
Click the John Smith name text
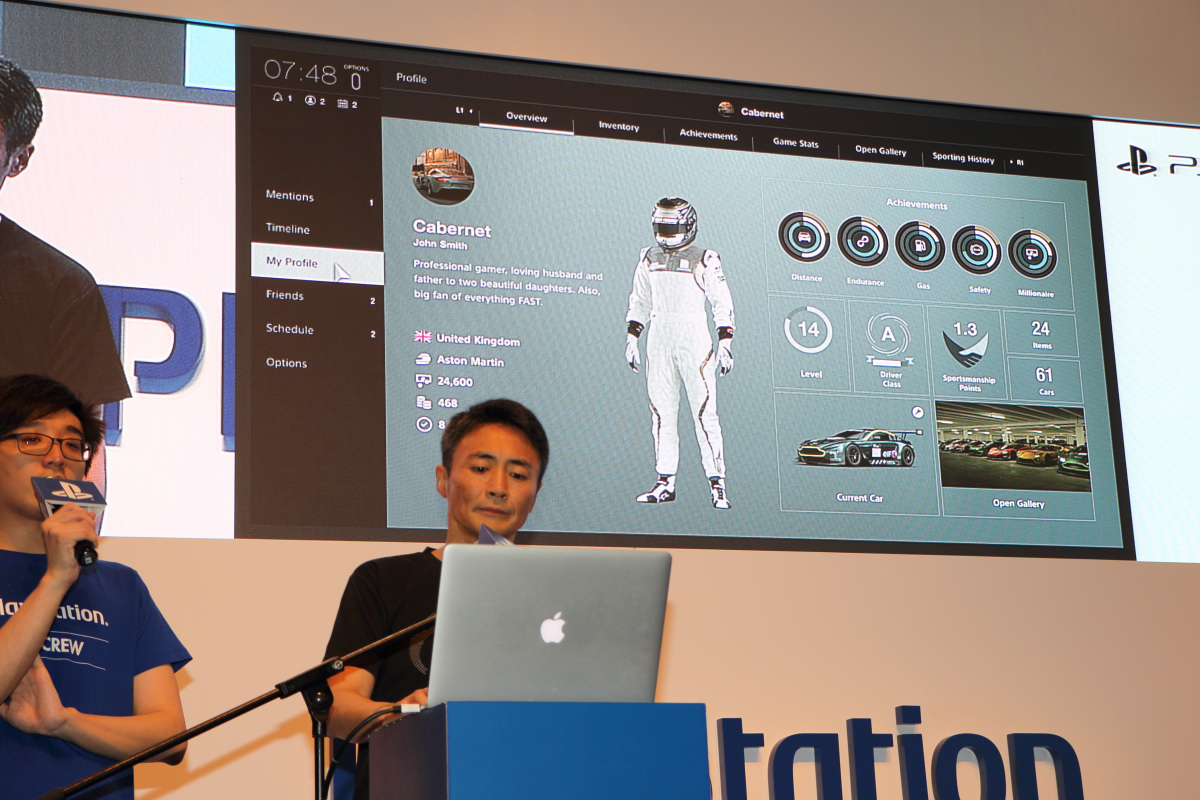tap(440, 244)
